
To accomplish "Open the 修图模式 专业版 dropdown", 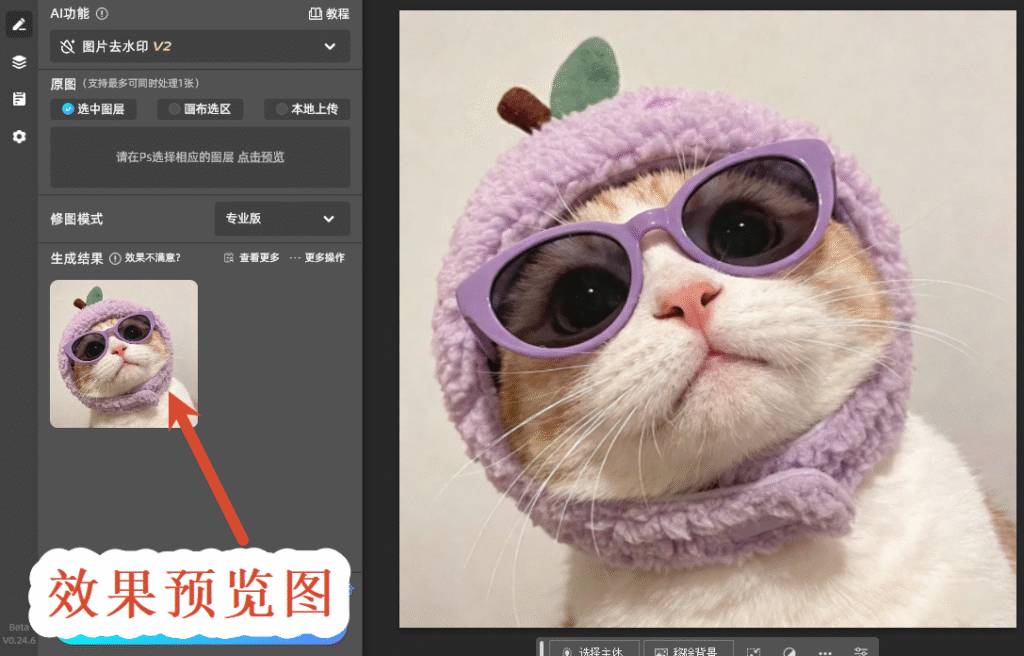I will coord(282,219).
